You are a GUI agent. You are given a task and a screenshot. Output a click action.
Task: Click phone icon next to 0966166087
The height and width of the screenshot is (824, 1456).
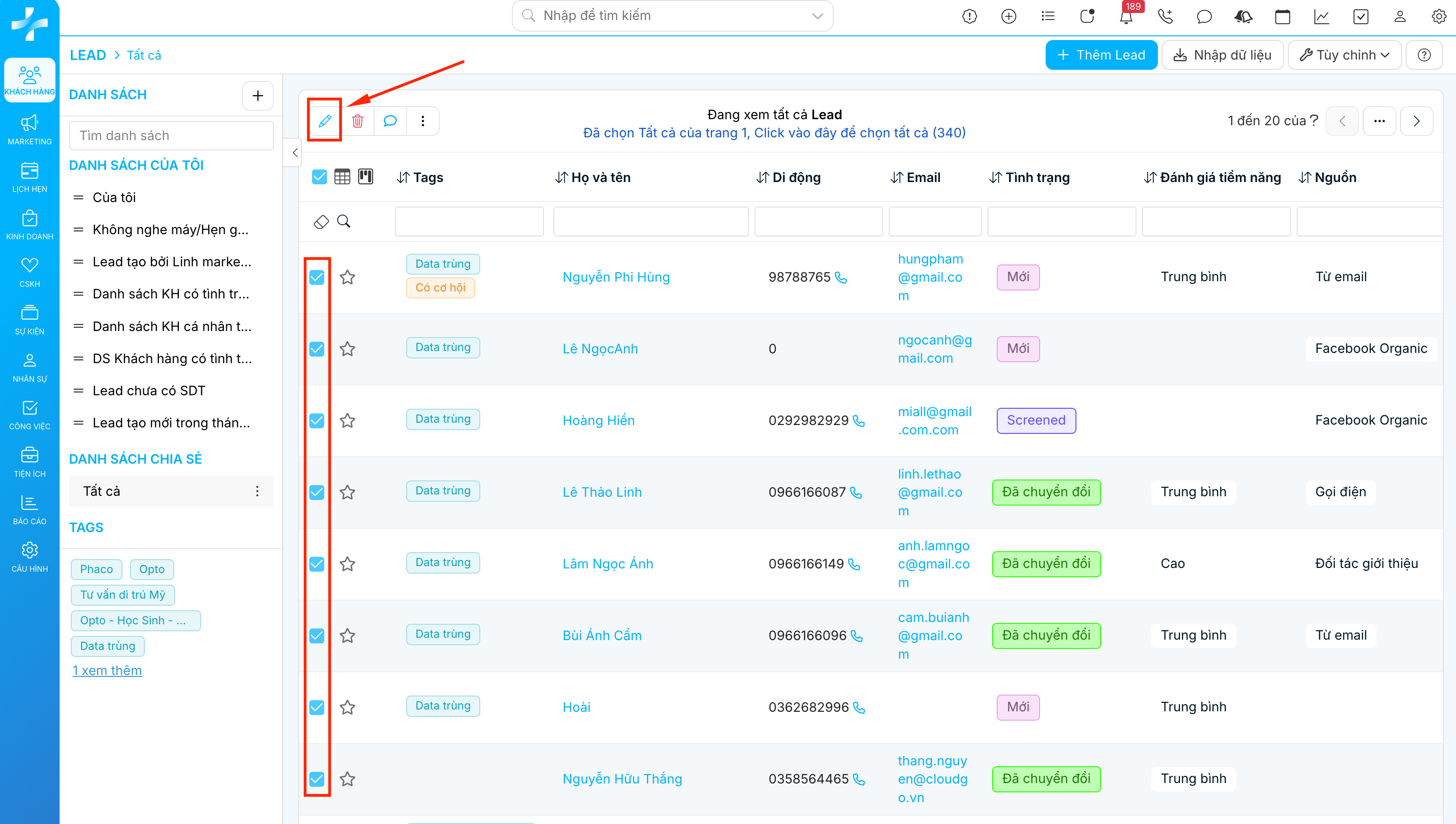[857, 493]
